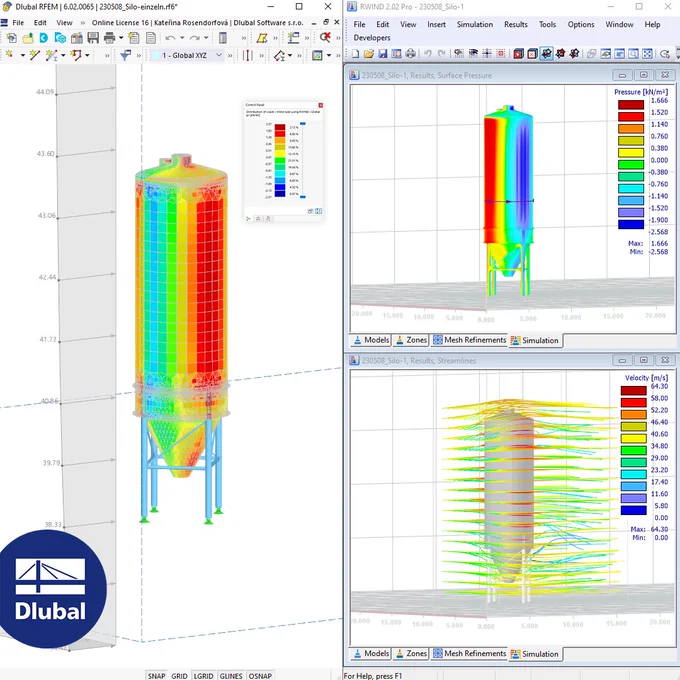
Task: Expand the redo history dropdown in RFEM
Action: (206, 38)
